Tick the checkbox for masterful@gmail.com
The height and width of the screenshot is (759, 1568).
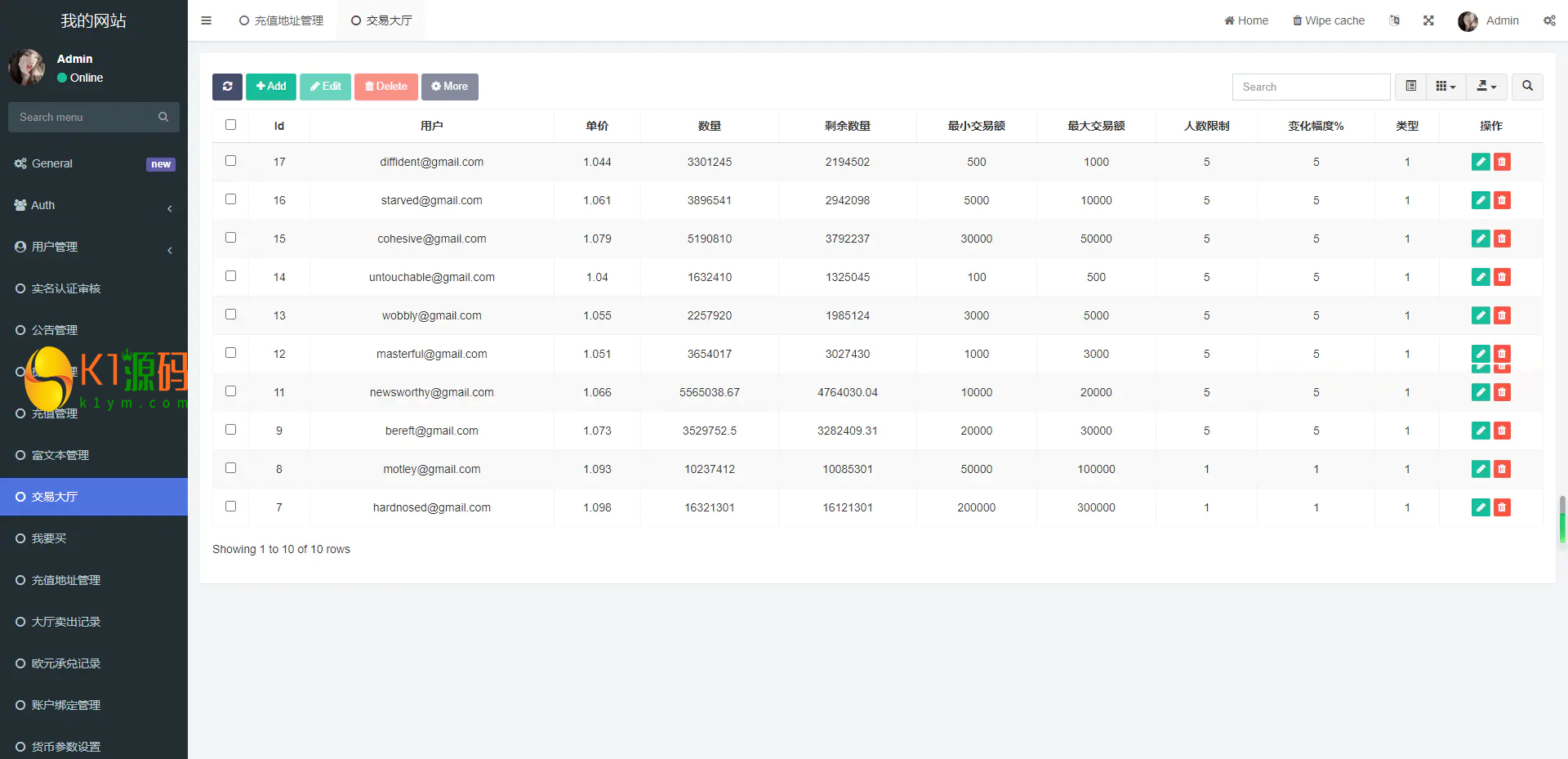(231, 353)
